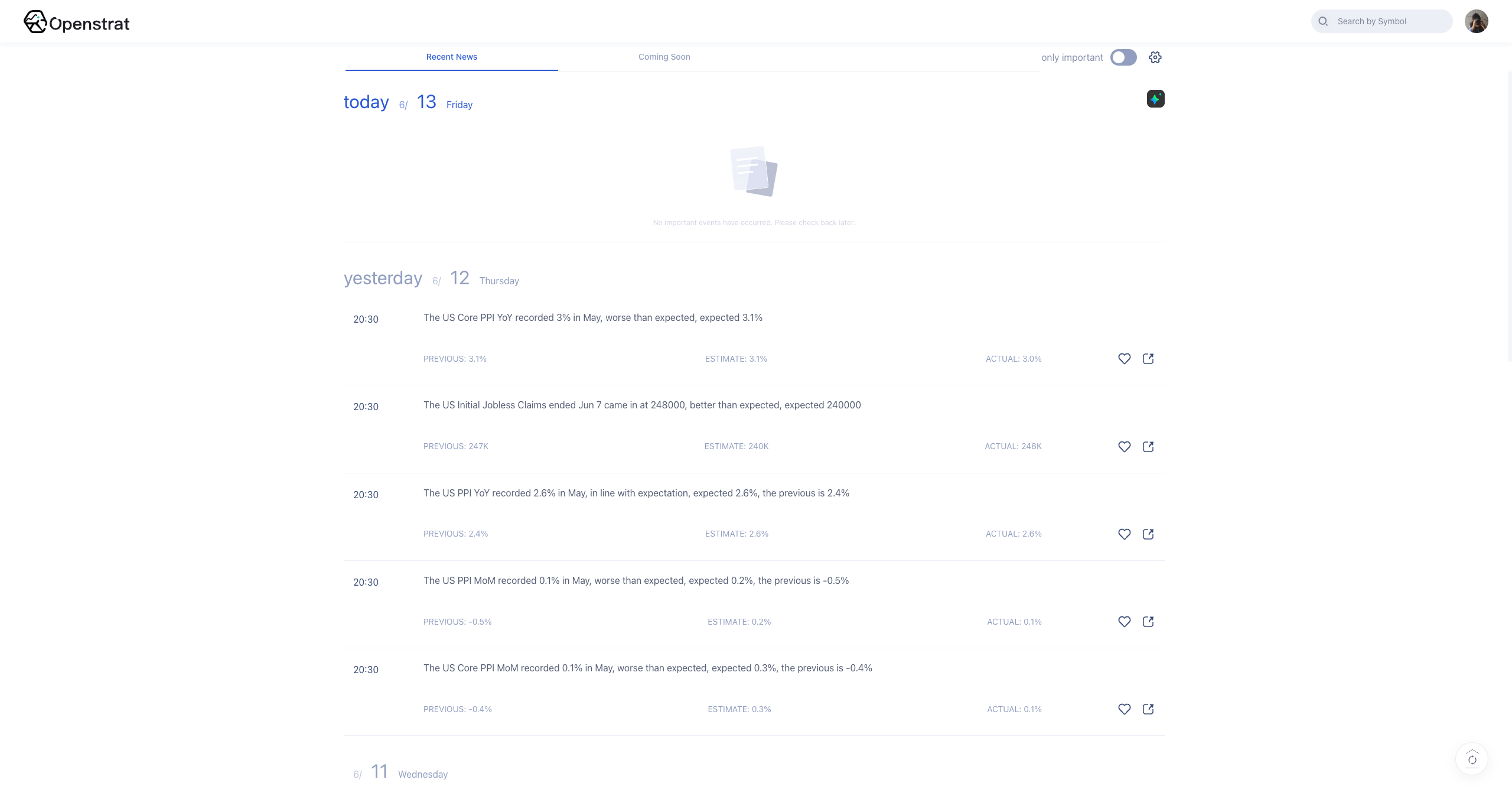Favorite the US Core PPI MoM news
This screenshot has height=799, width=1512.
[x=1124, y=709]
